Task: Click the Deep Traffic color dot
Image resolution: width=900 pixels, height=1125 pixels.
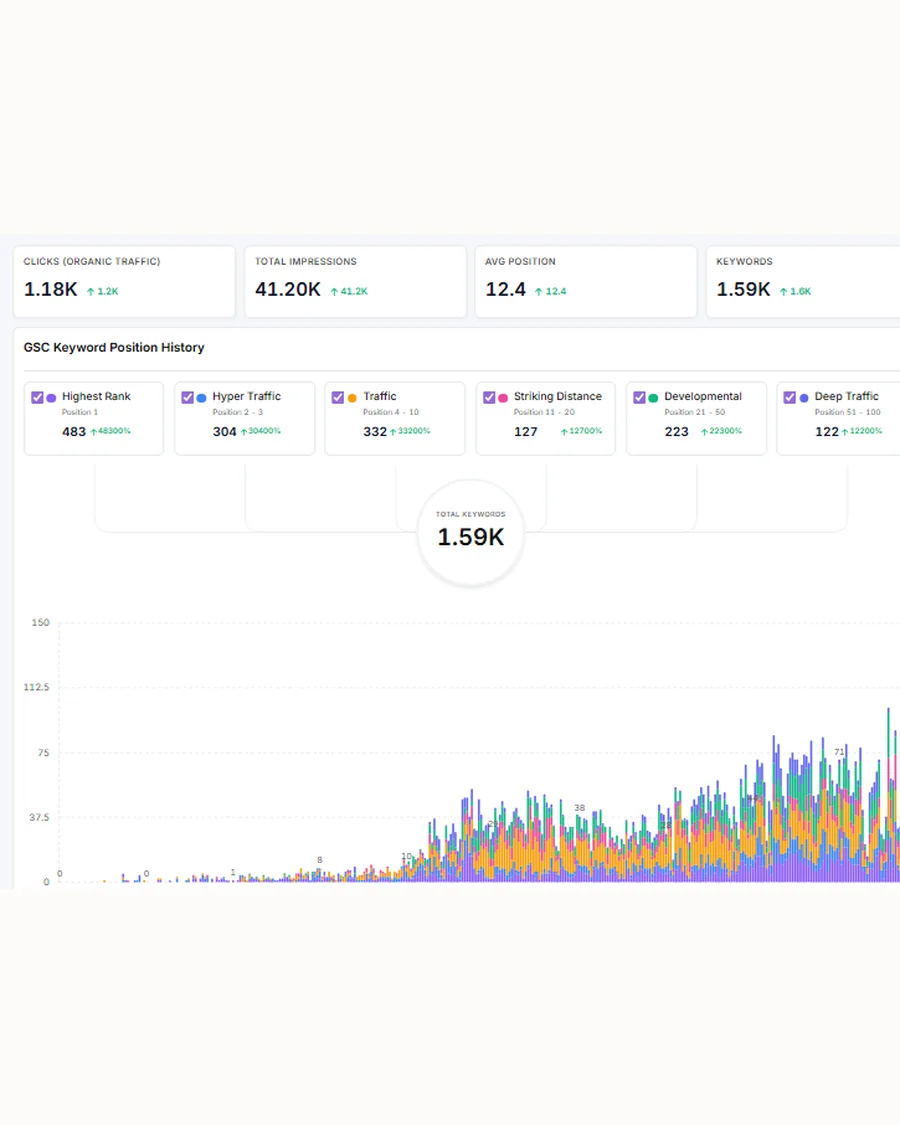Action: 804,397
